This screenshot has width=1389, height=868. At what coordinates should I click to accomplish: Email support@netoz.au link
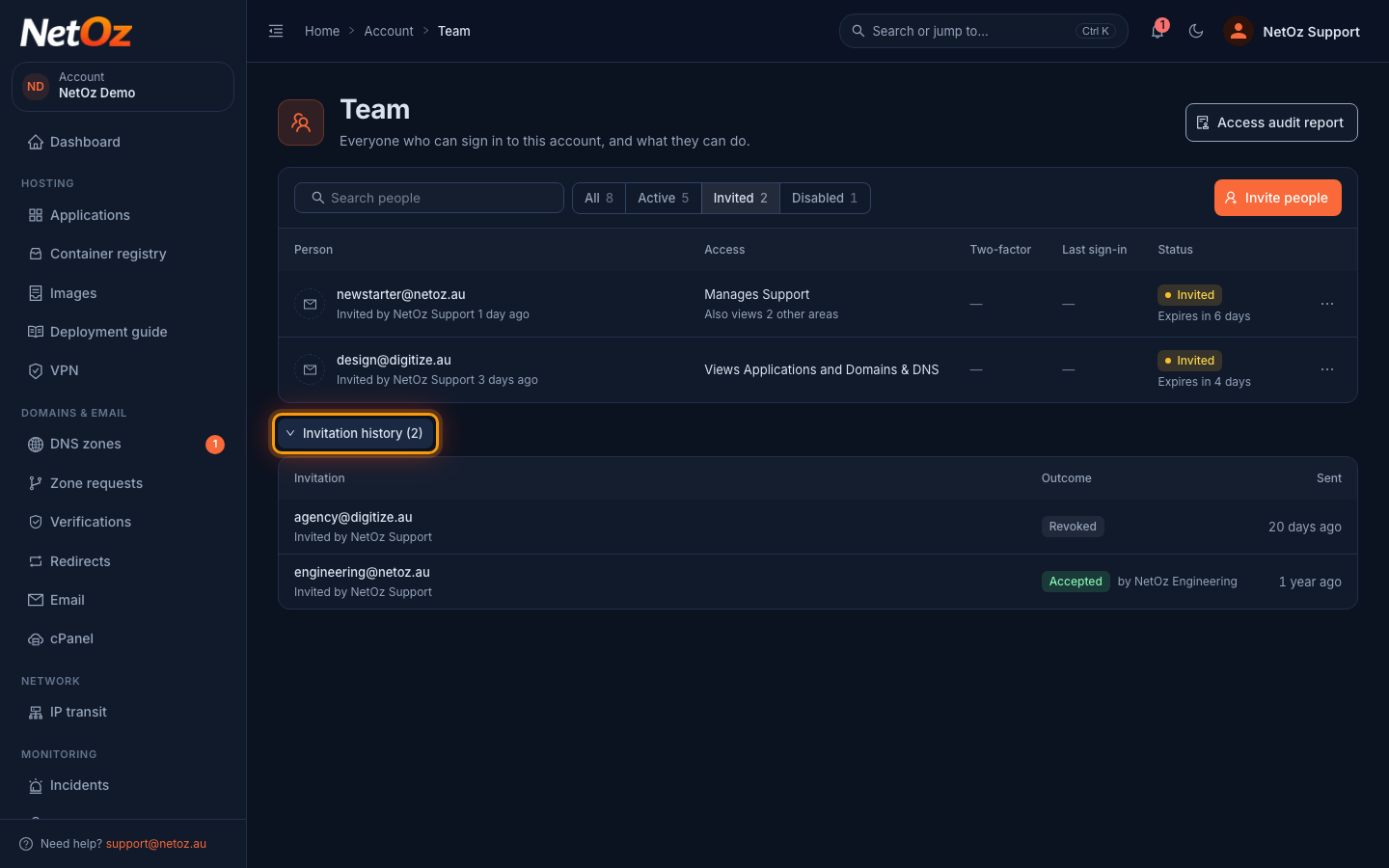pos(156,844)
